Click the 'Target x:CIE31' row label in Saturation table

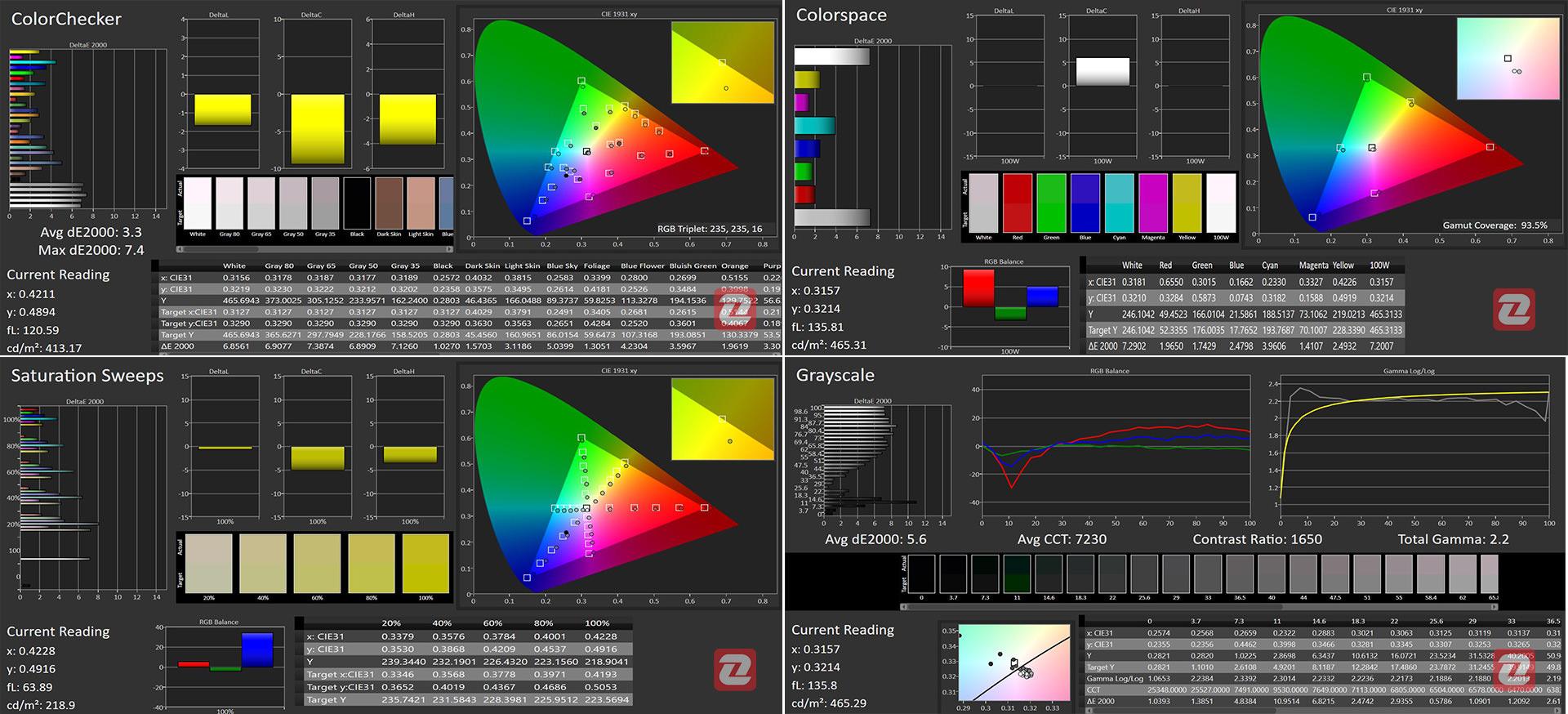coord(340,675)
